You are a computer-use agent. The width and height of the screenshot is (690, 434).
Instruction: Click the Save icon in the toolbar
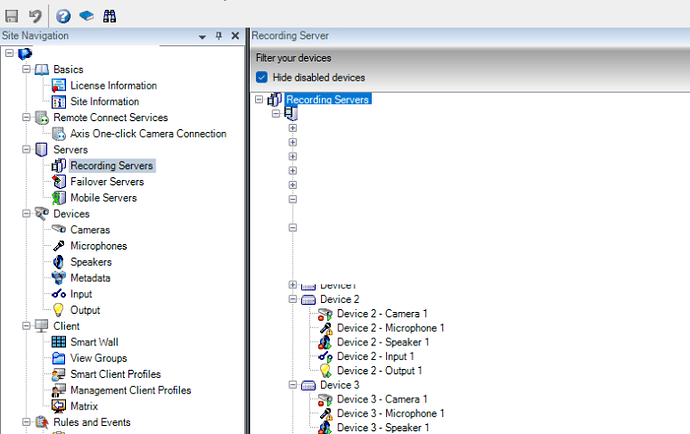pyautogui.click(x=13, y=16)
